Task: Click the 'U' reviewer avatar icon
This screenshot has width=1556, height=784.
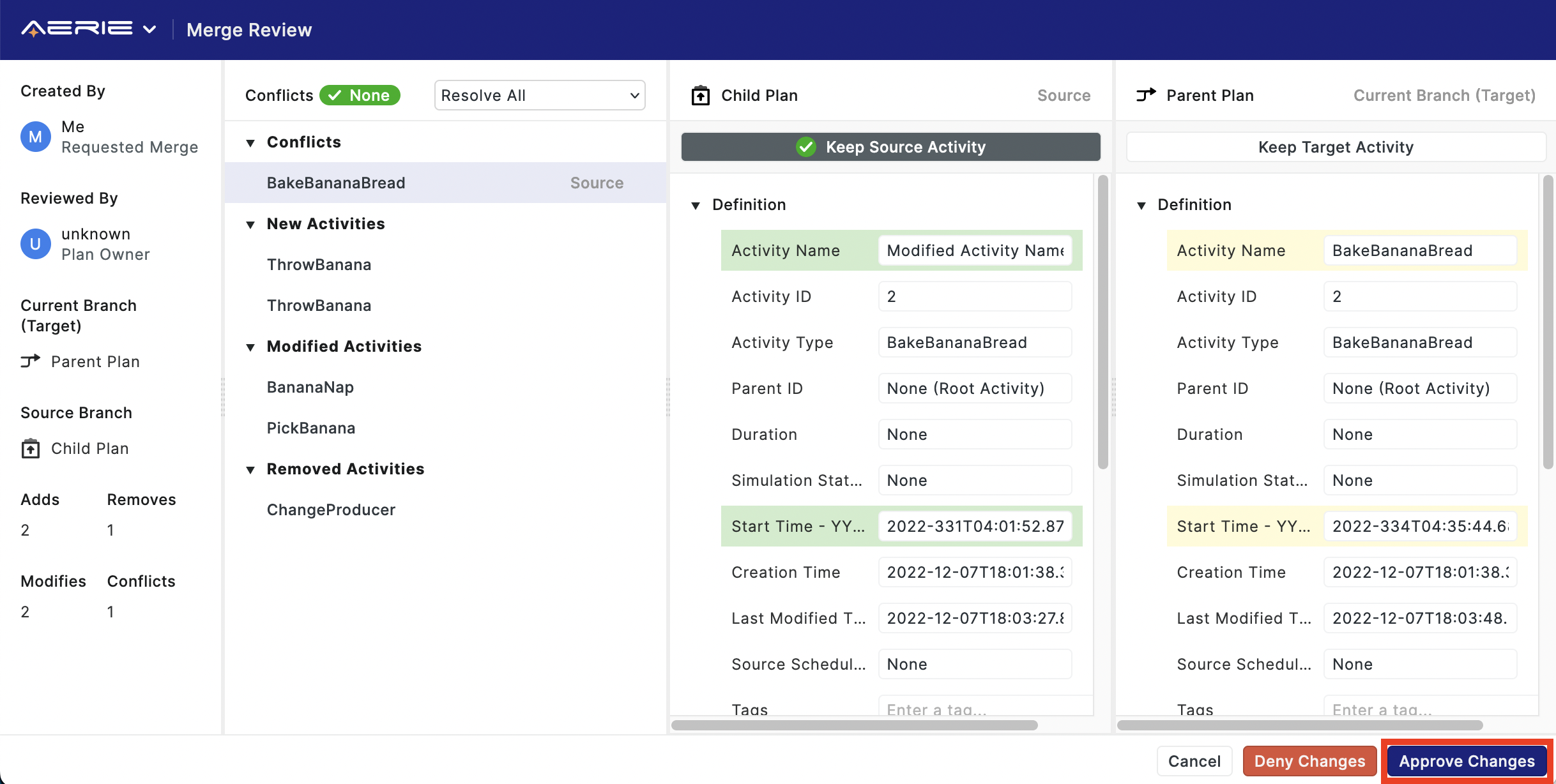Action: point(36,244)
